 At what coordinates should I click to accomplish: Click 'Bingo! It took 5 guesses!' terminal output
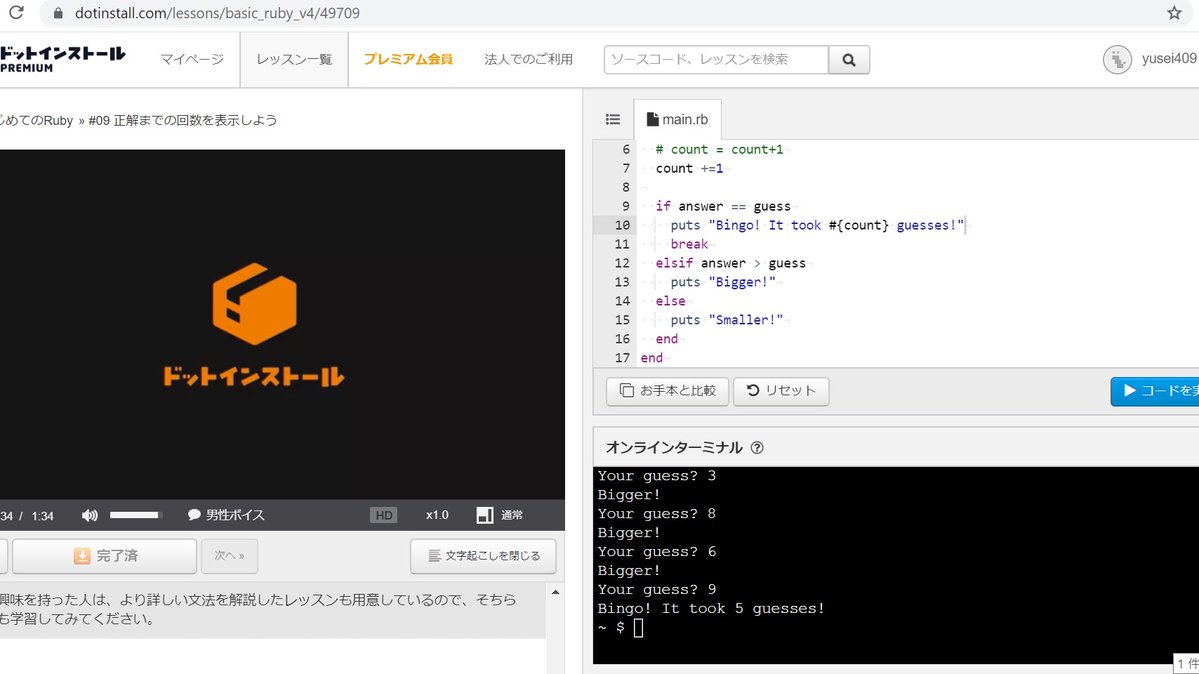[711, 609]
